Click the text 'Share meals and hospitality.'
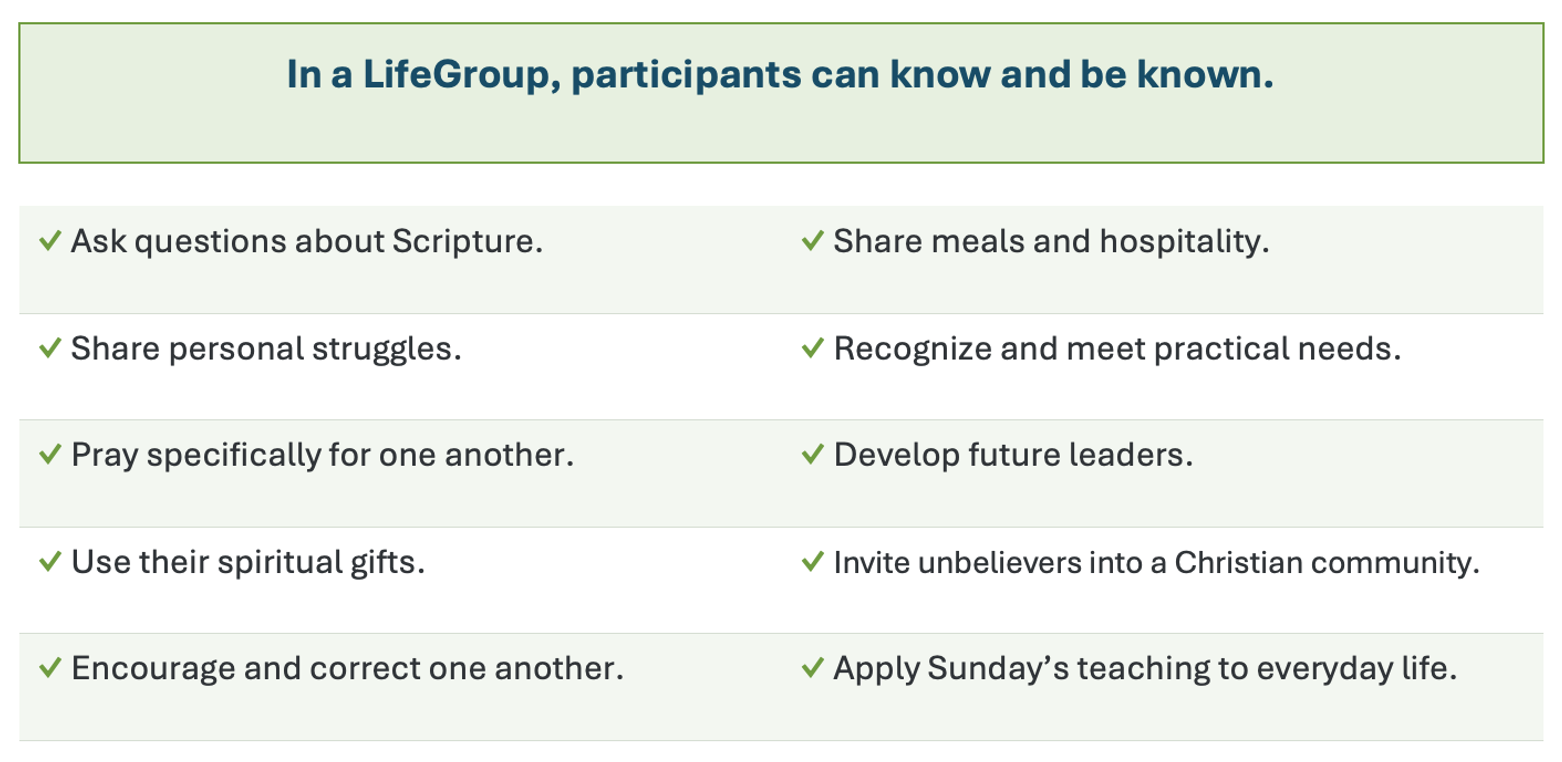This screenshot has height=762, width=1562. [1051, 243]
